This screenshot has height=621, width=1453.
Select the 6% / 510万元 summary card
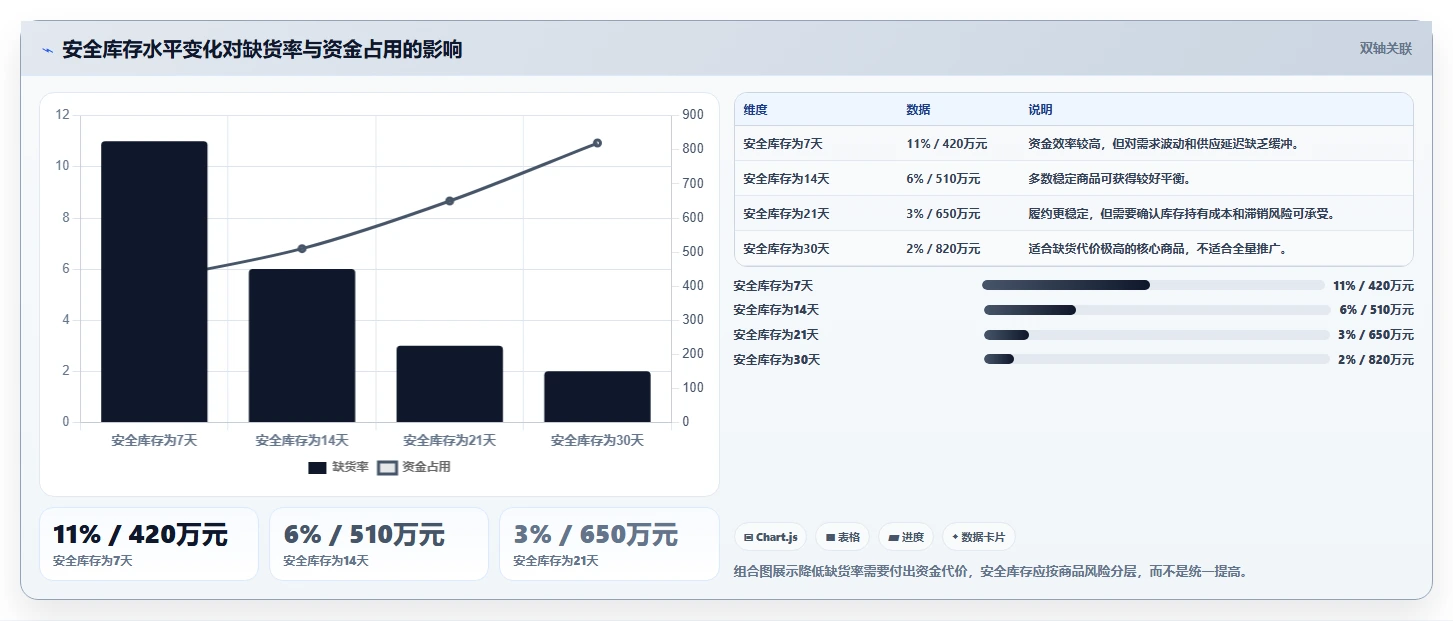(379, 544)
